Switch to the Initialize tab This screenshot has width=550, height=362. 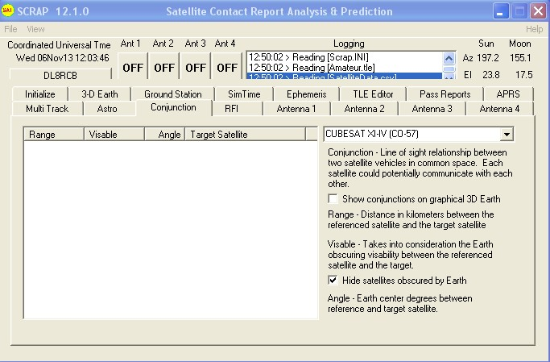[x=40, y=94]
